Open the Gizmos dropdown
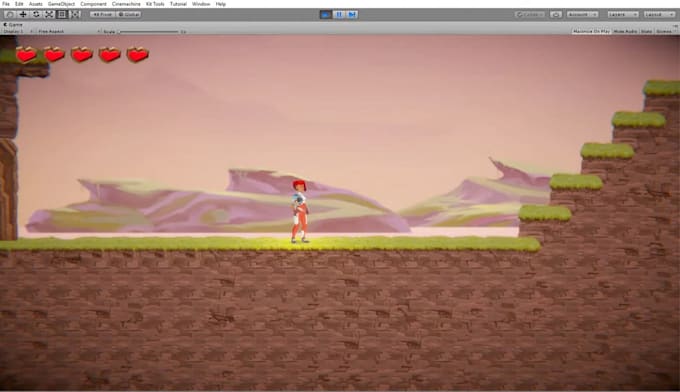Screen dimensions: 680x392 664,32
